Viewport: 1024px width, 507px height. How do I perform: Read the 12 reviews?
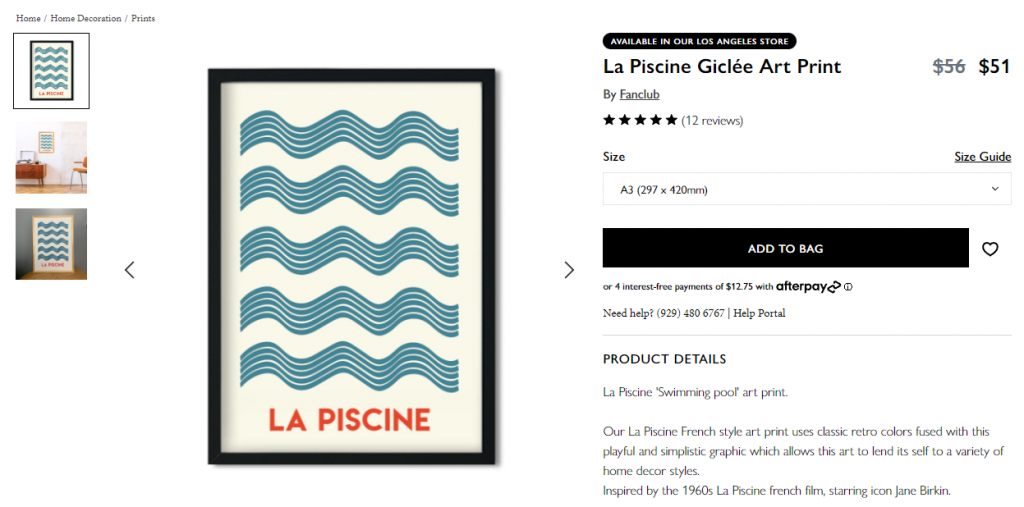pos(712,121)
